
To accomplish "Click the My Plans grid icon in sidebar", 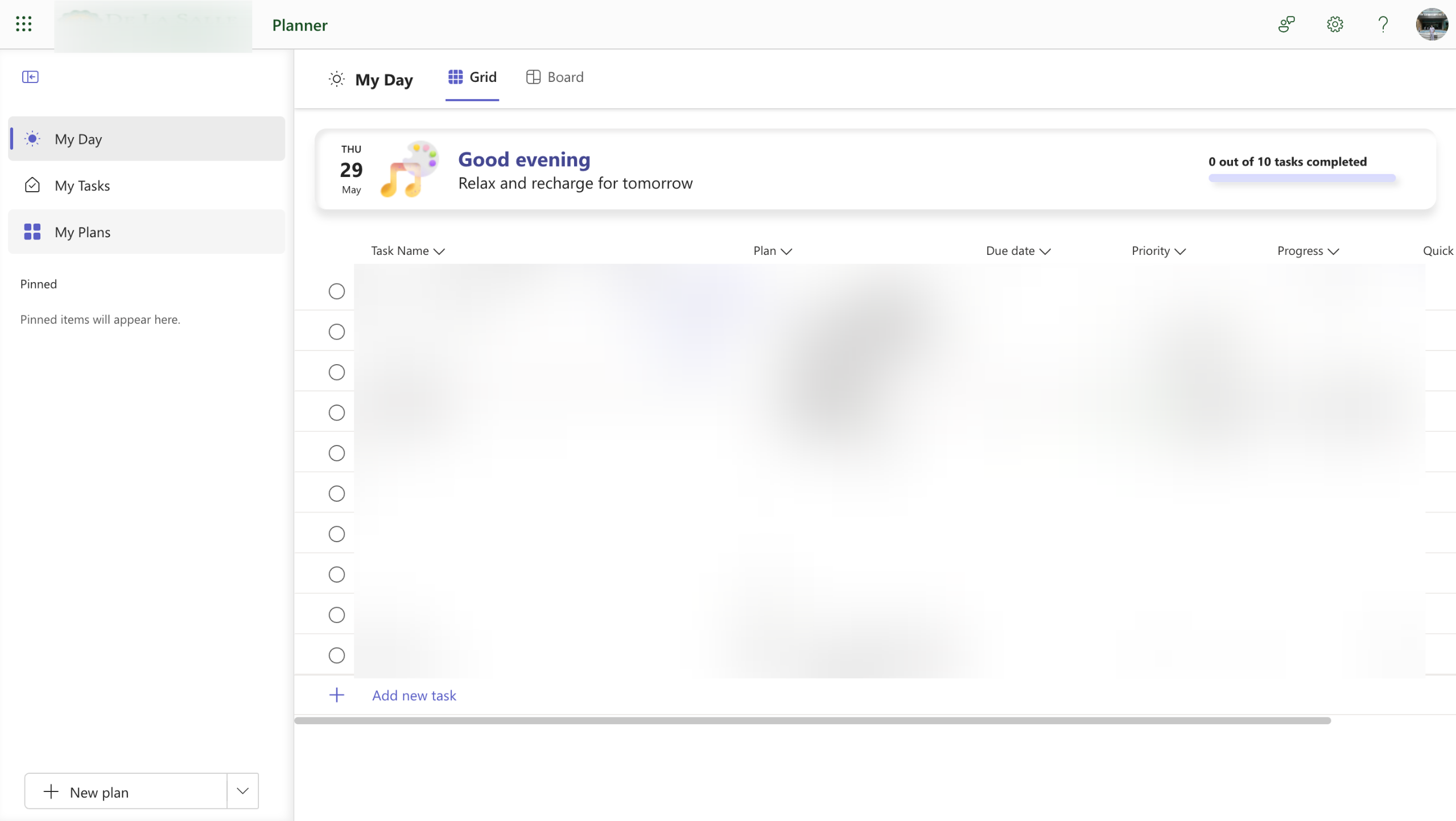I will point(32,232).
